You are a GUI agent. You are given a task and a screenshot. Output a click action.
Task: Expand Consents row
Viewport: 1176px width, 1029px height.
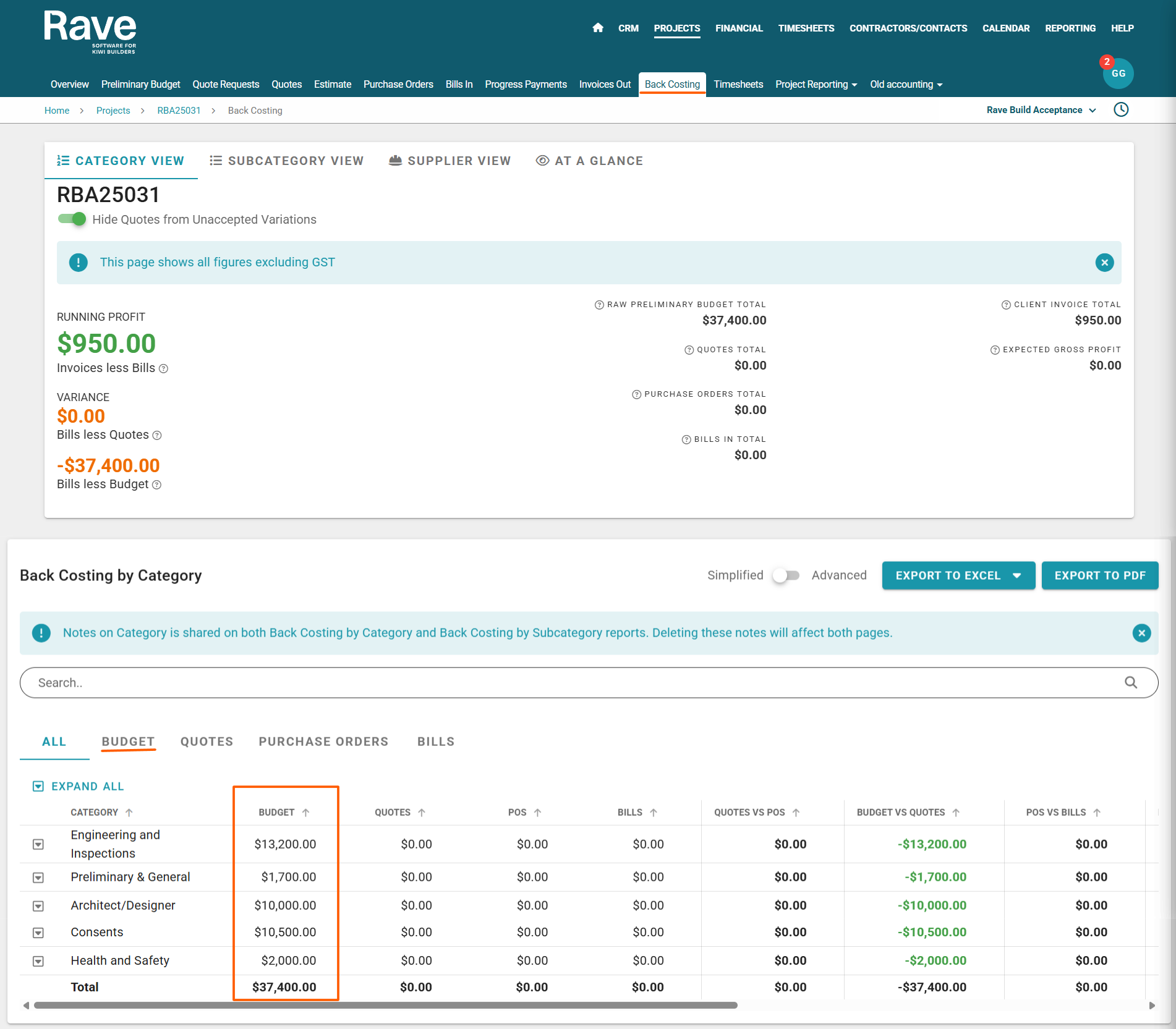click(38, 933)
